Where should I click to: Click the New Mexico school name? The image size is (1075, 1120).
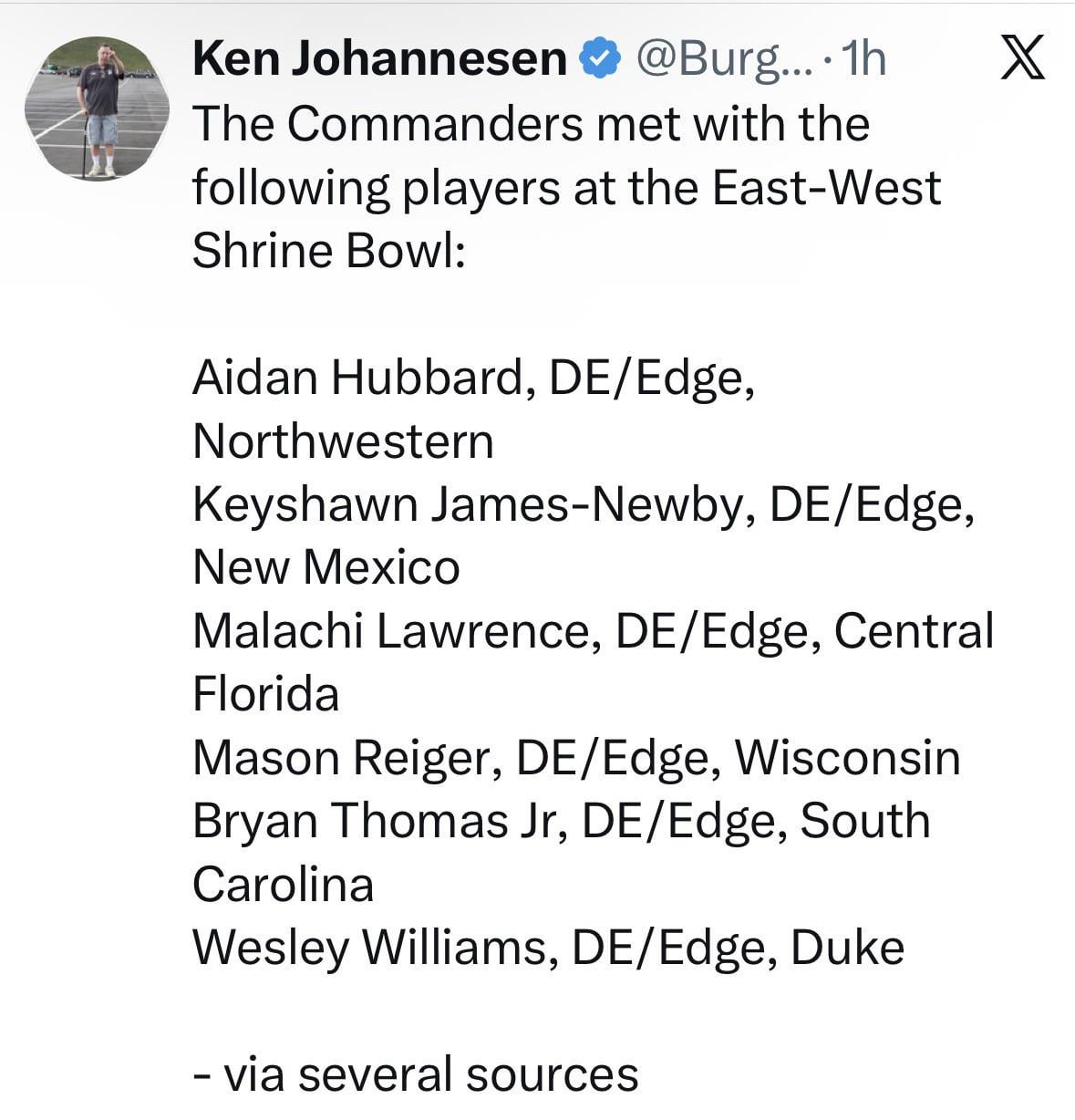click(x=326, y=567)
